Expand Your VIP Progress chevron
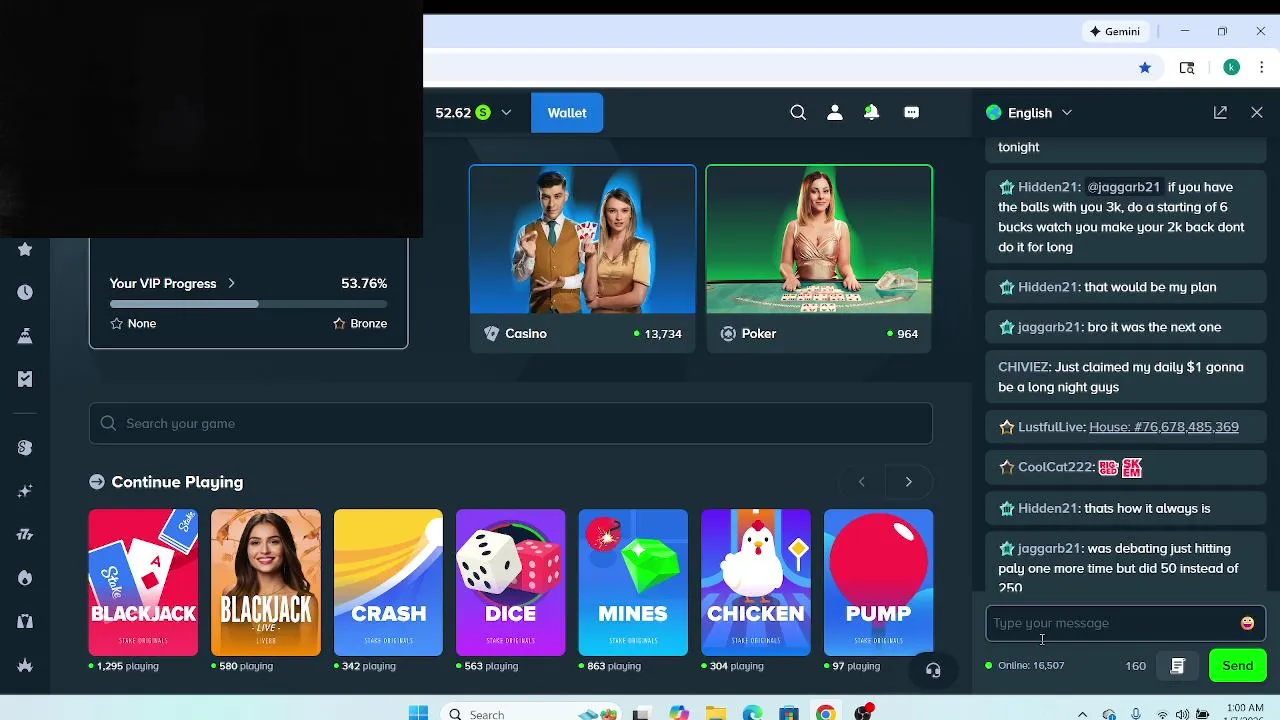Viewport: 1280px width, 720px height. click(231, 283)
